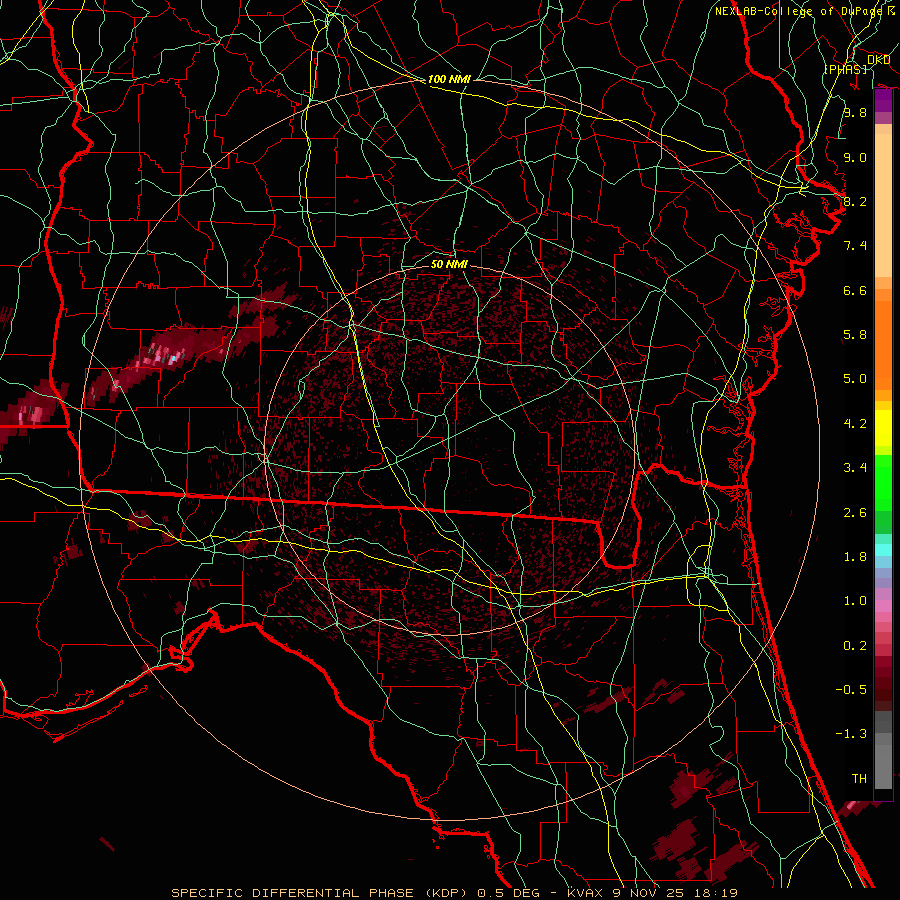Pick the cyan band of the color bar
This screenshot has height=900, width=900.
click(x=883, y=550)
